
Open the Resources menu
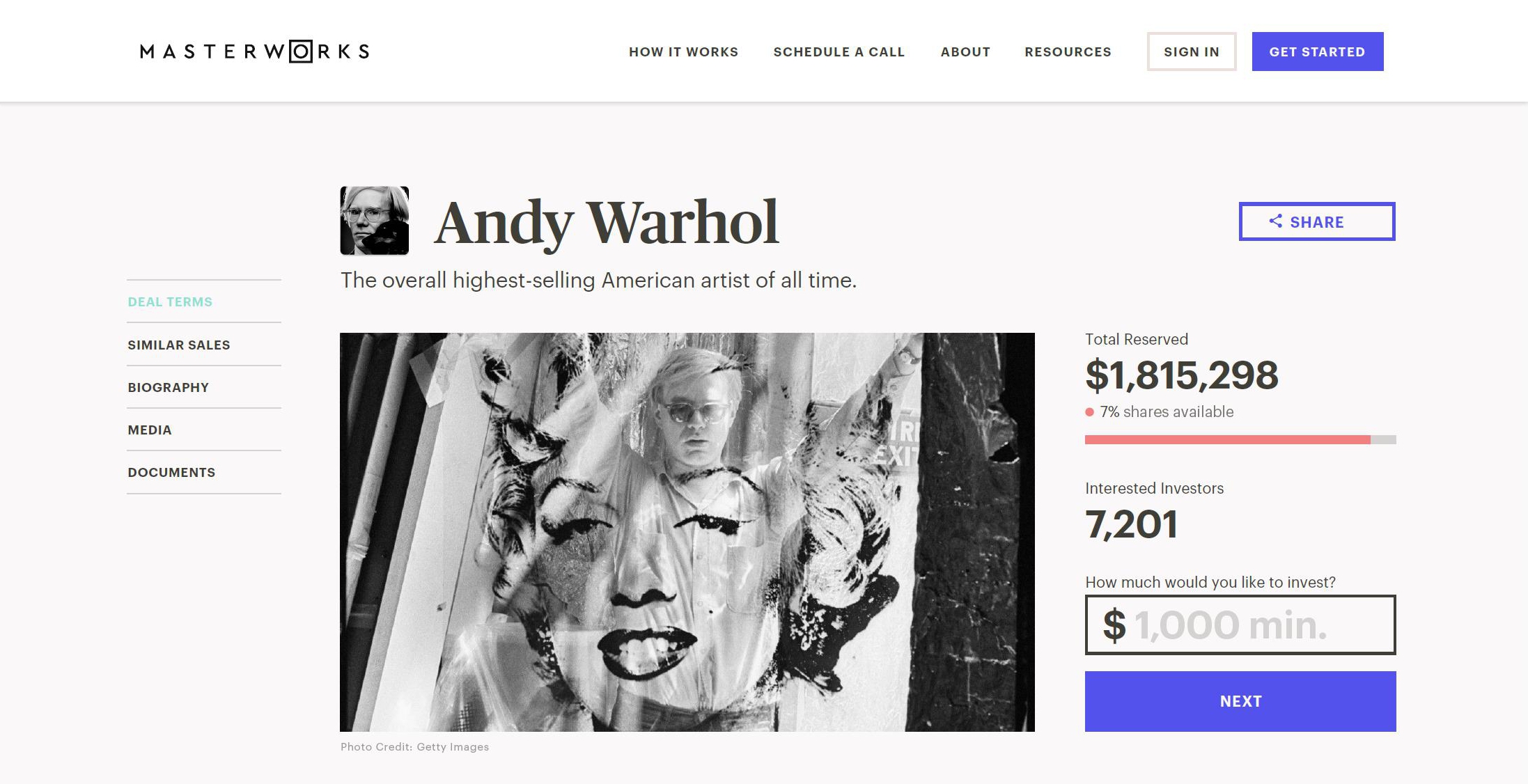[x=1068, y=52]
